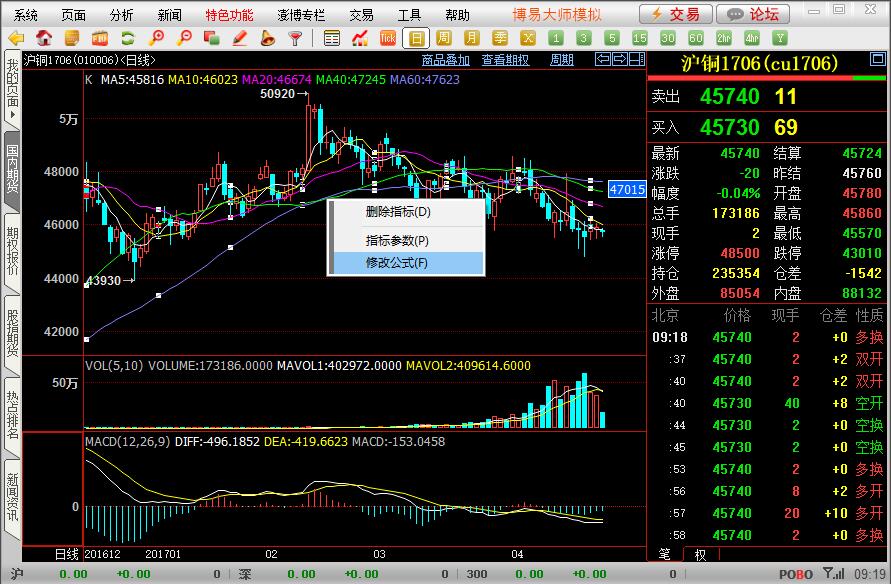Click the alert bell icon
The height and width of the screenshot is (584, 891).
click(268, 38)
